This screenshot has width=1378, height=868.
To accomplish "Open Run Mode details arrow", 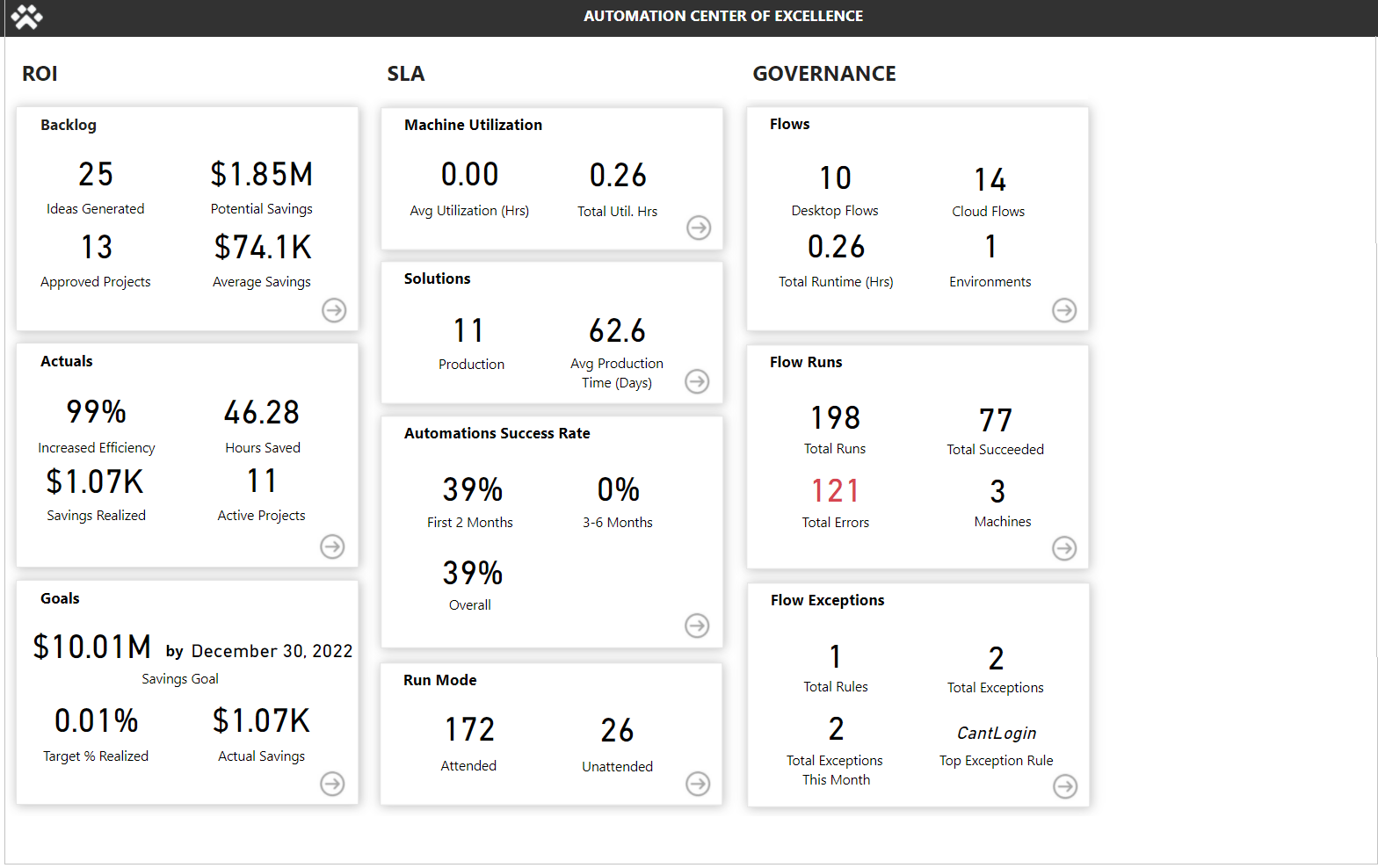I will click(698, 784).
